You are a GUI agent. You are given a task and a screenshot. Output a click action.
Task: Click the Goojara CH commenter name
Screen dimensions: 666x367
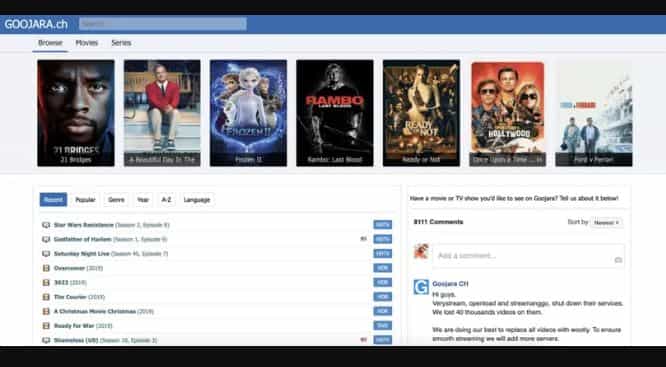(450, 284)
